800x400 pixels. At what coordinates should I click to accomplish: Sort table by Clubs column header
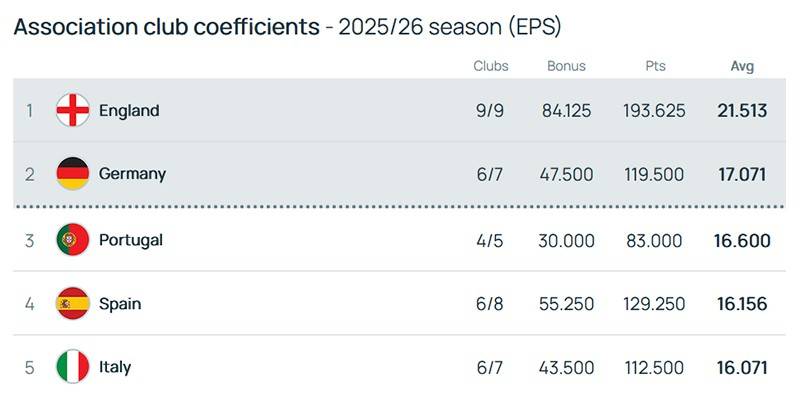pos(491,66)
